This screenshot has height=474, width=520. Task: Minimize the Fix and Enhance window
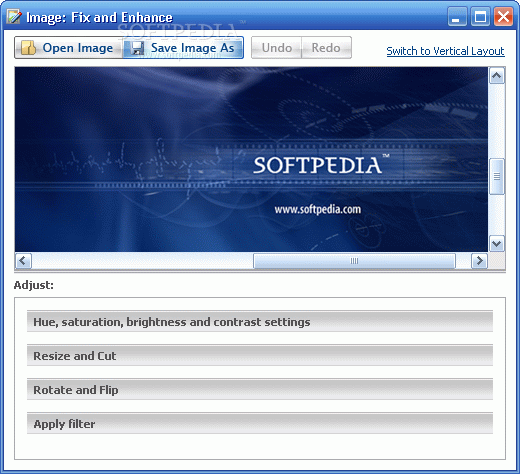tap(457, 17)
